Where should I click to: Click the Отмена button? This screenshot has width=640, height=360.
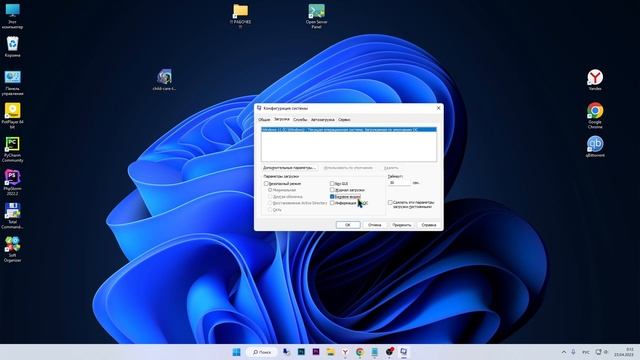[x=375, y=225]
